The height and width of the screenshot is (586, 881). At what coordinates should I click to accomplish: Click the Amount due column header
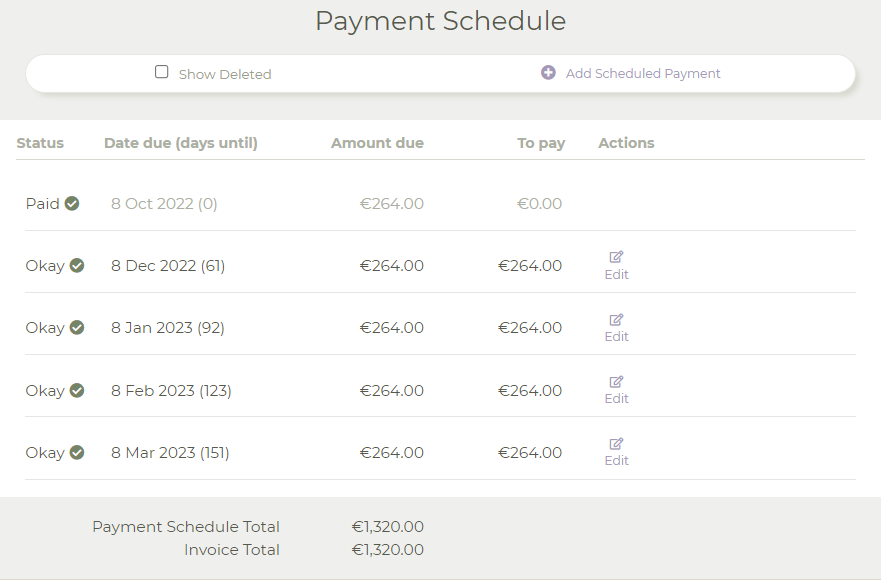click(377, 143)
